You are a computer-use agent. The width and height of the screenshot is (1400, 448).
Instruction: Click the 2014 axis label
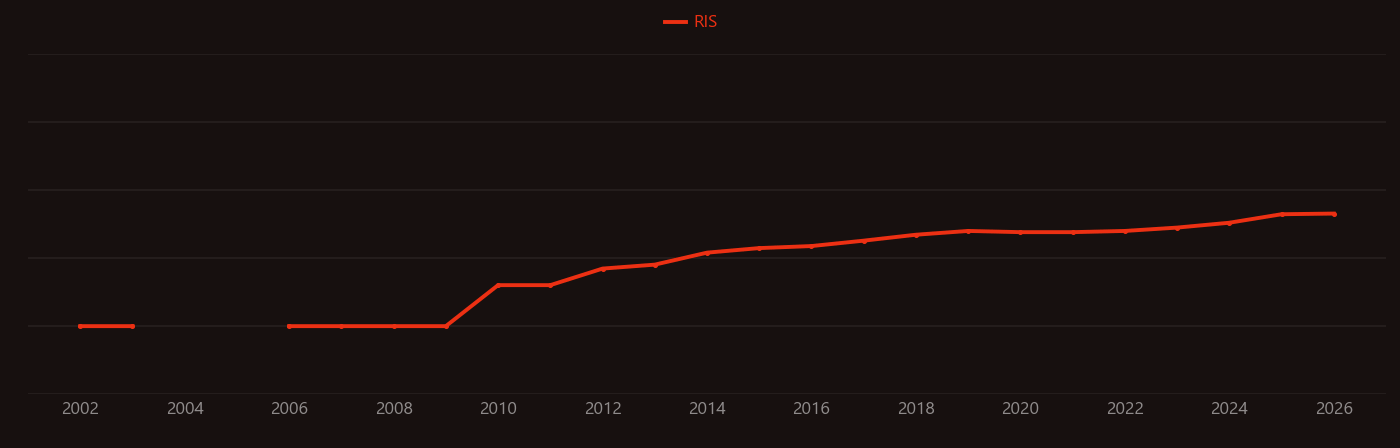click(707, 409)
